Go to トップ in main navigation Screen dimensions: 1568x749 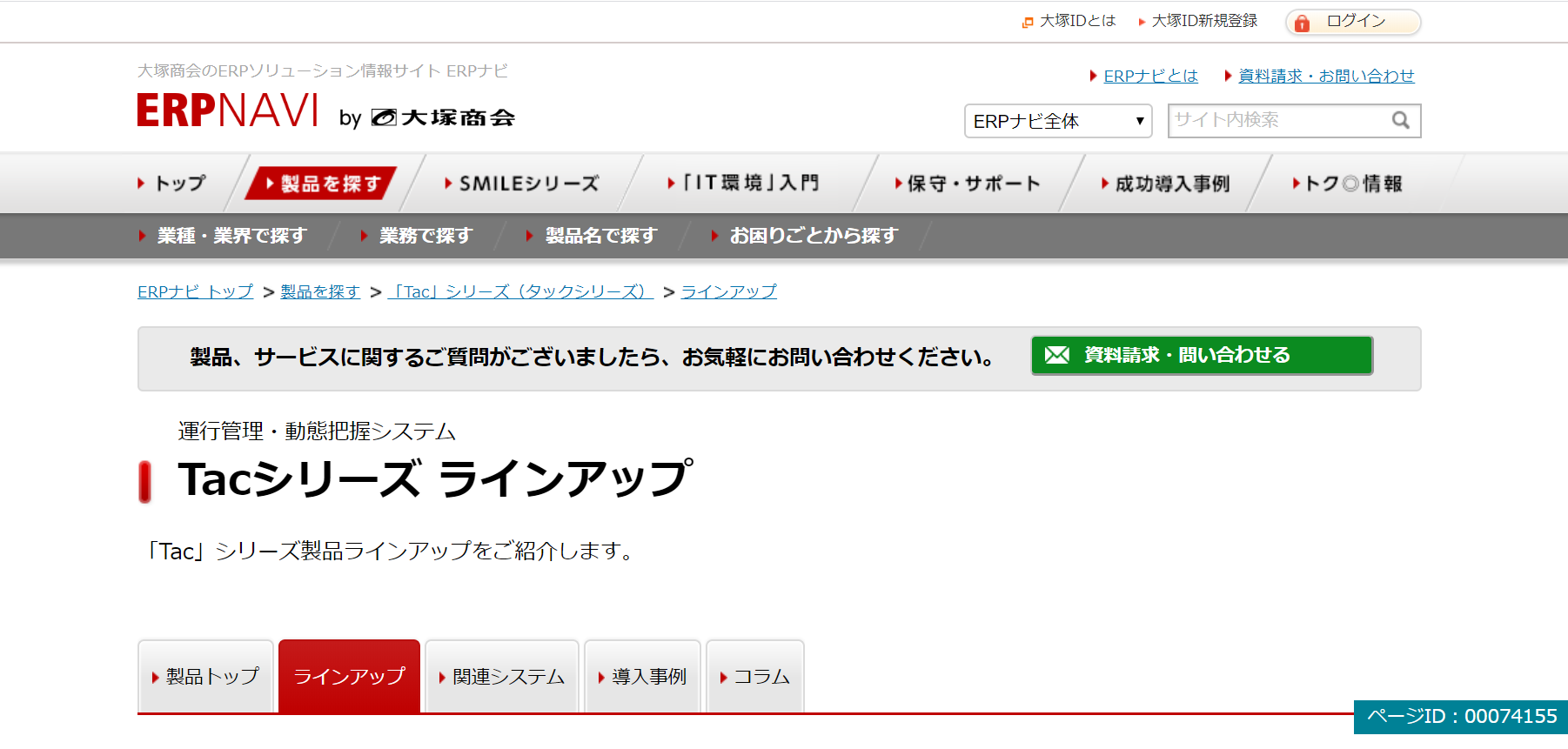click(172, 183)
